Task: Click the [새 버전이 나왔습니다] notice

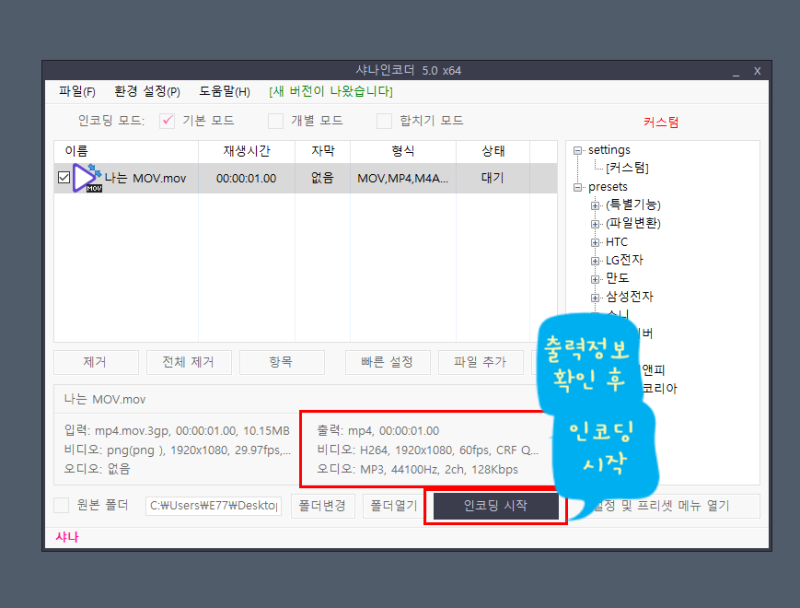Action: 331,91
